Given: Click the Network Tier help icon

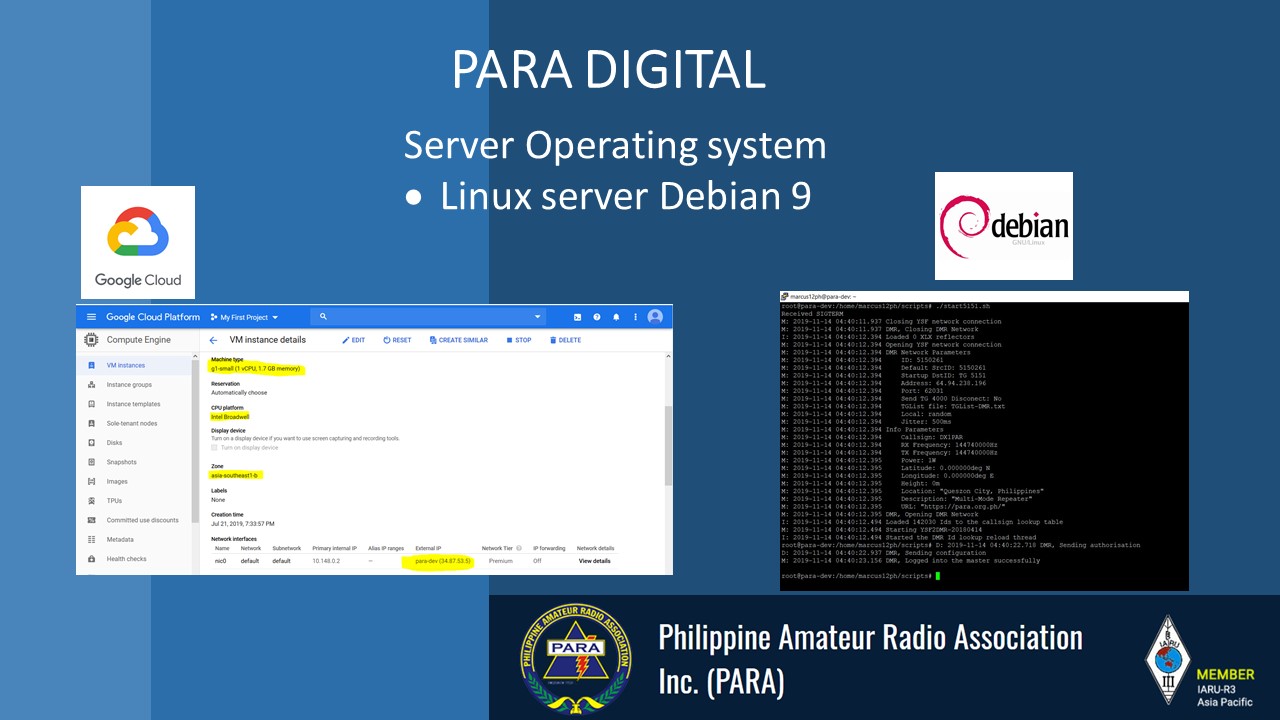Looking at the screenshot, I should [519, 548].
